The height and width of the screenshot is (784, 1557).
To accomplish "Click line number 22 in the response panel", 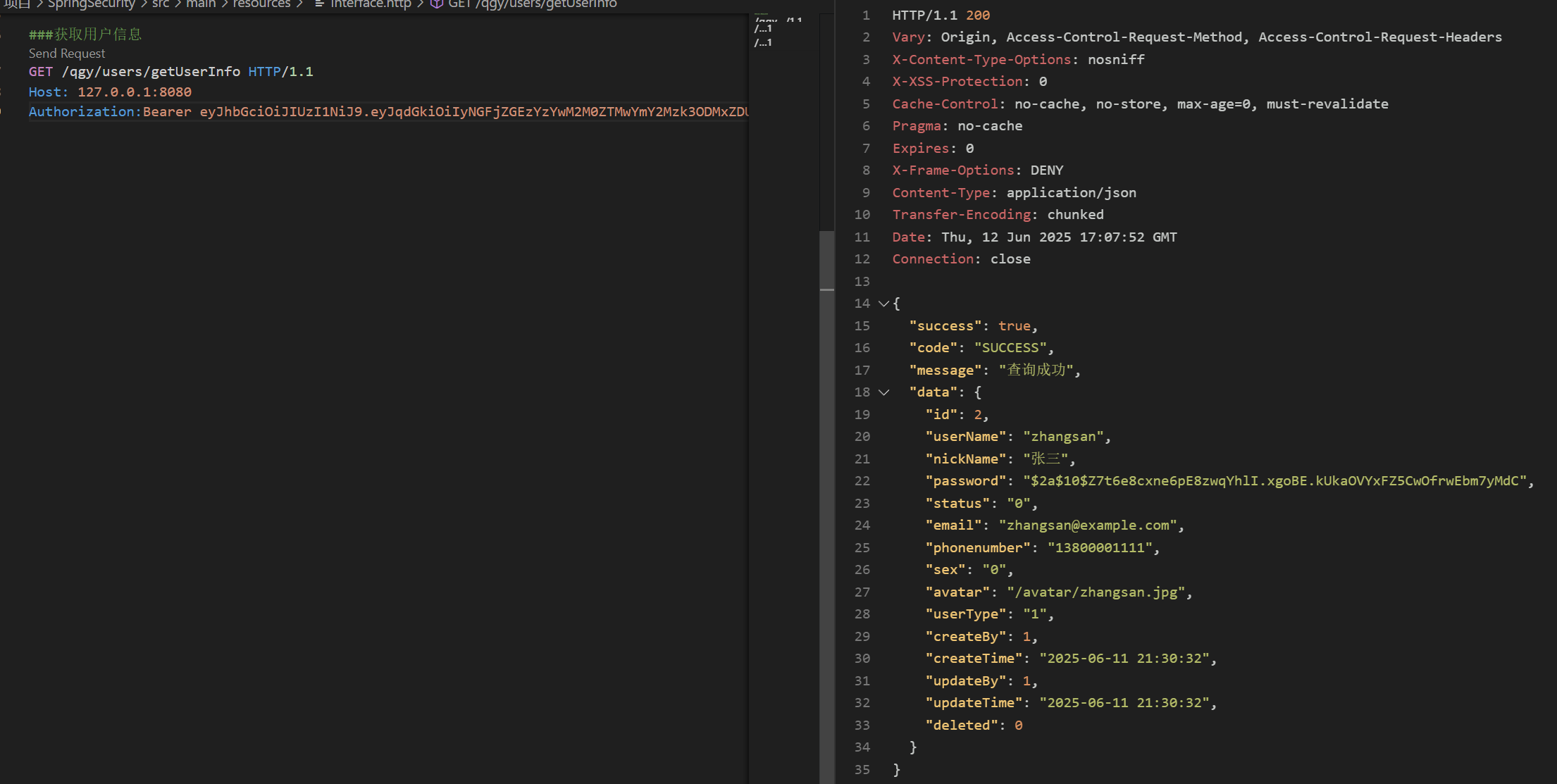I will 862,480.
